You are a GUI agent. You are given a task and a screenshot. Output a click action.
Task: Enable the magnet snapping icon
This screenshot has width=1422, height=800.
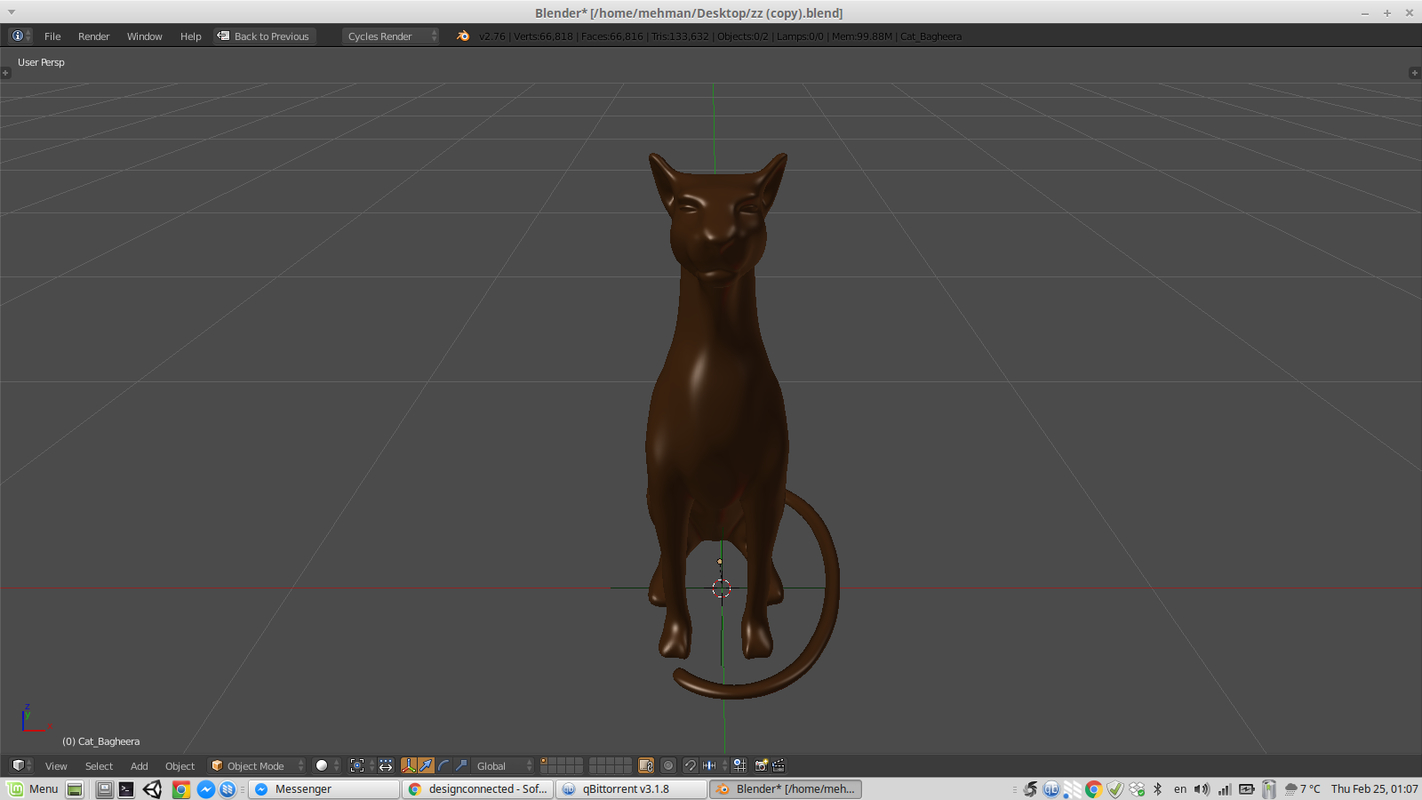click(x=689, y=766)
